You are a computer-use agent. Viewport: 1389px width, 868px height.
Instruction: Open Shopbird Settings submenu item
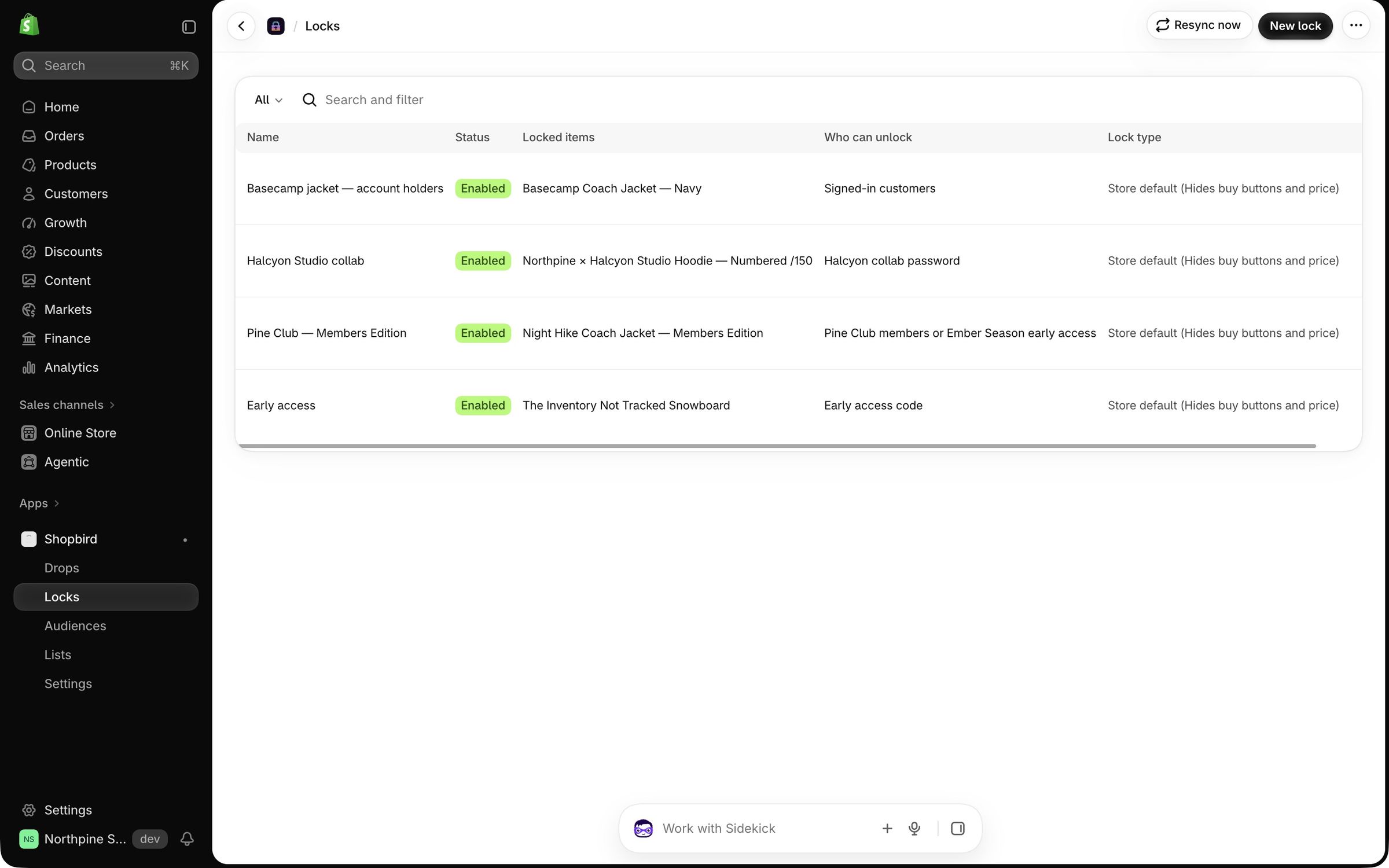coord(106,684)
